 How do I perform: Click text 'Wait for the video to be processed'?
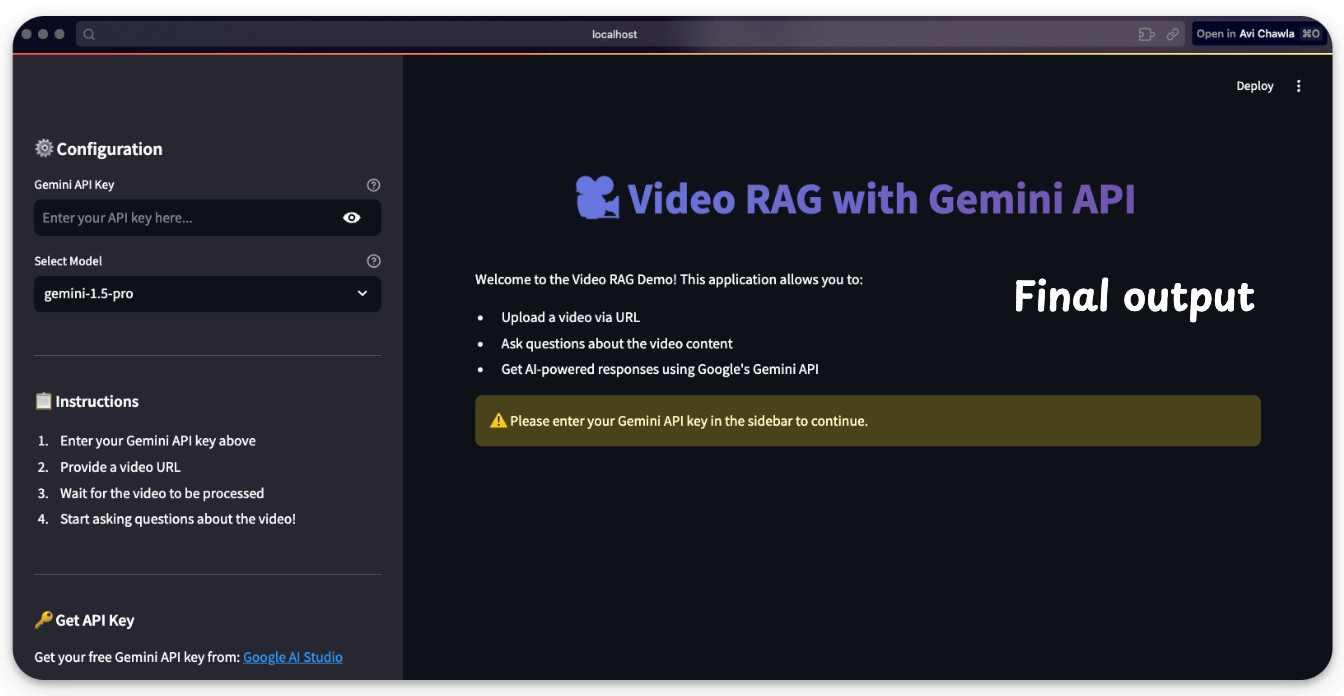pos(162,493)
